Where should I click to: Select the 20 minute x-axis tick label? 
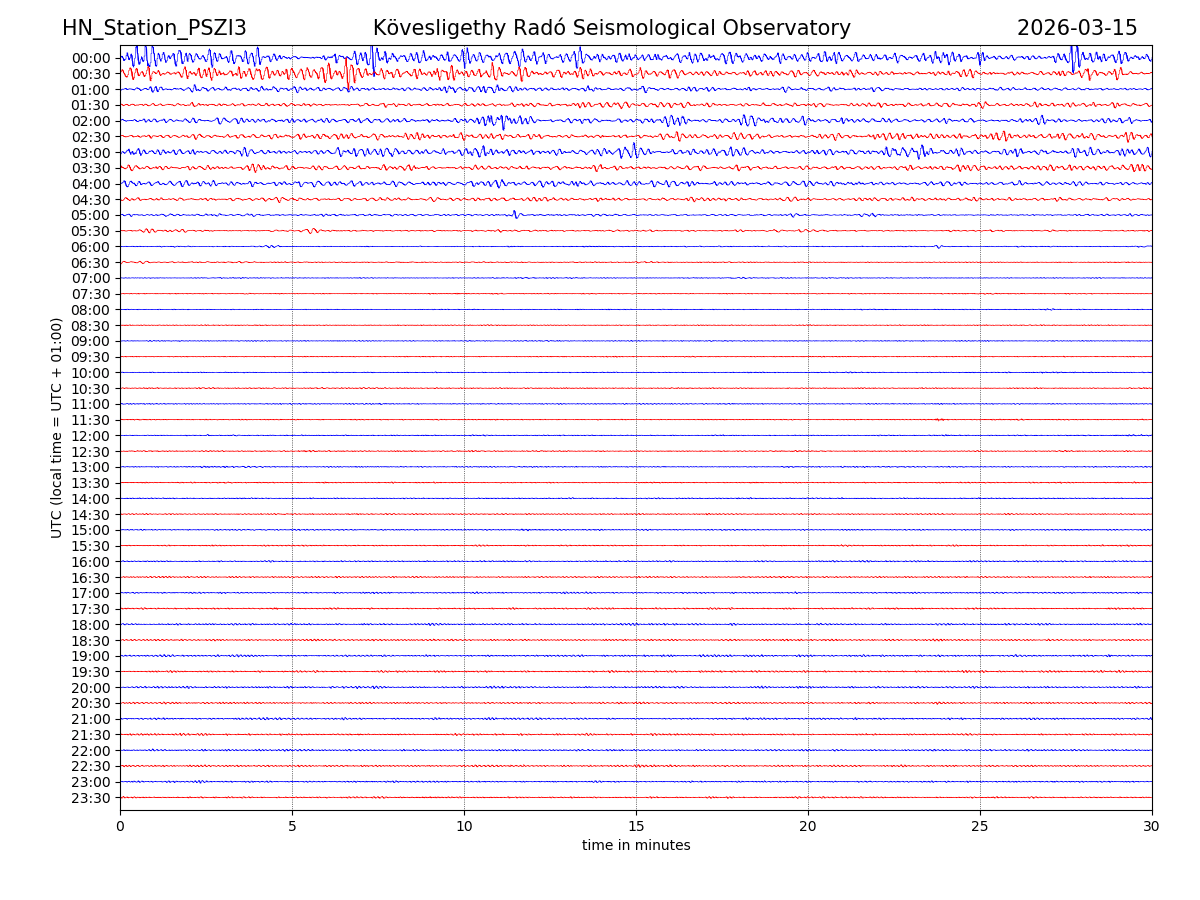tap(808, 827)
